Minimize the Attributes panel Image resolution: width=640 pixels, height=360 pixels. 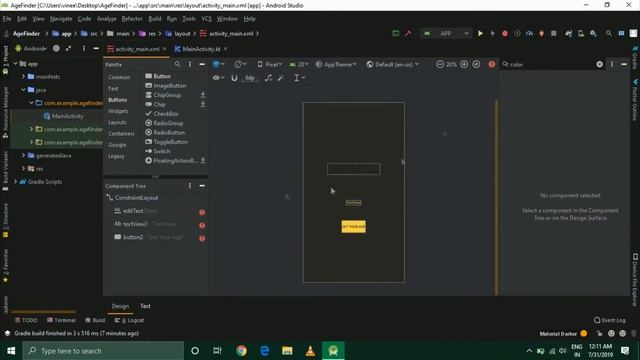(x=624, y=64)
